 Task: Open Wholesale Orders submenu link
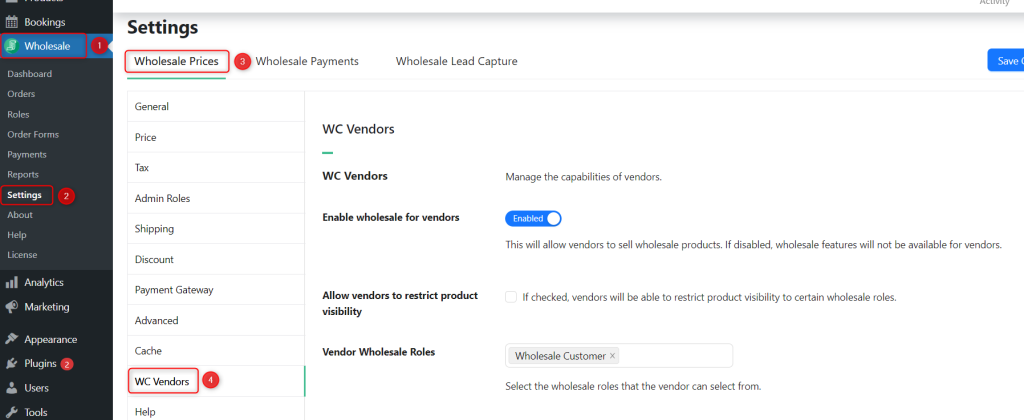coord(21,94)
